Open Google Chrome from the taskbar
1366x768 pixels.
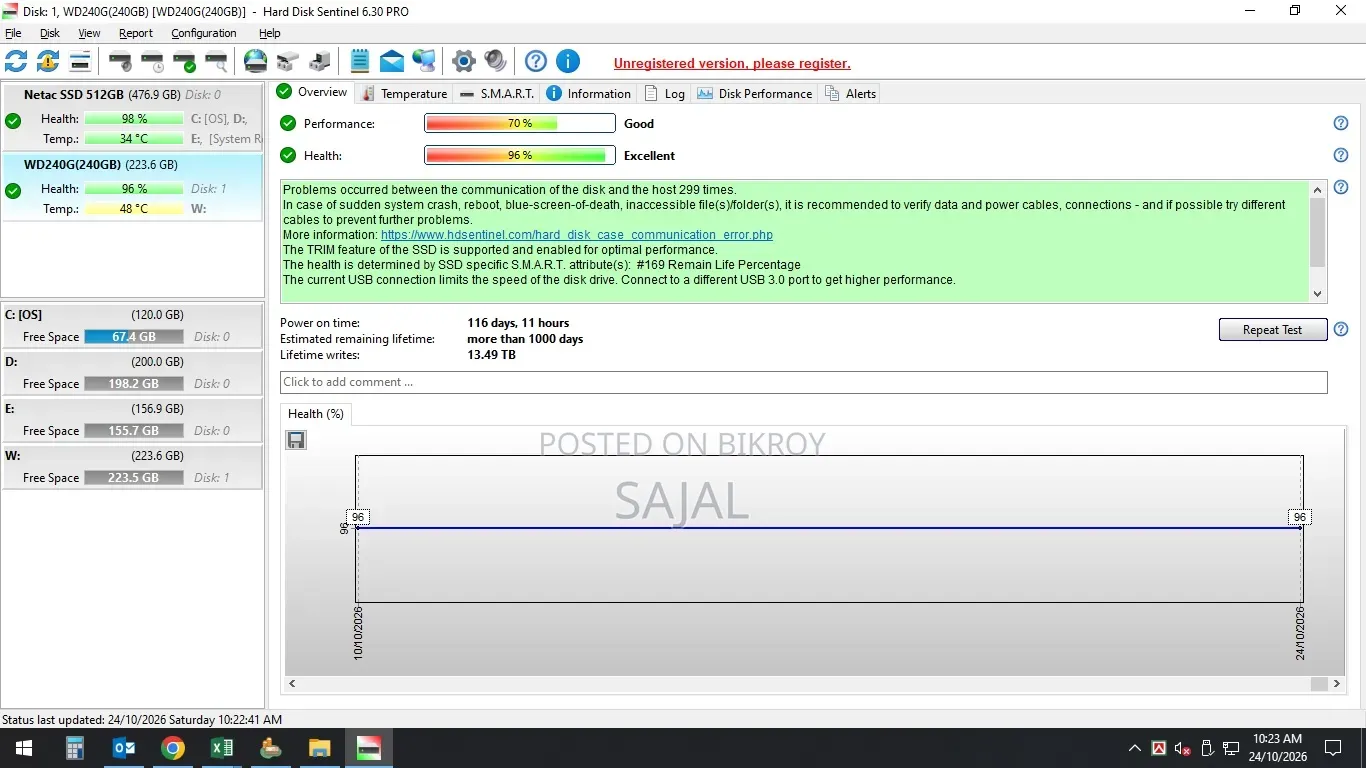(x=173, y=748)
